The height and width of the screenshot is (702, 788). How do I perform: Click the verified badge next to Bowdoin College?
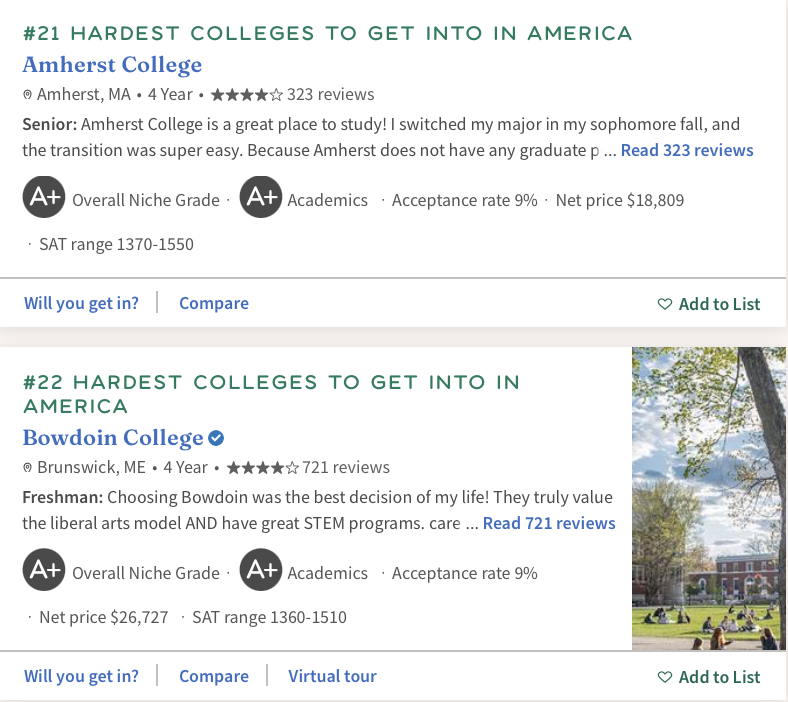coord(216,438)
